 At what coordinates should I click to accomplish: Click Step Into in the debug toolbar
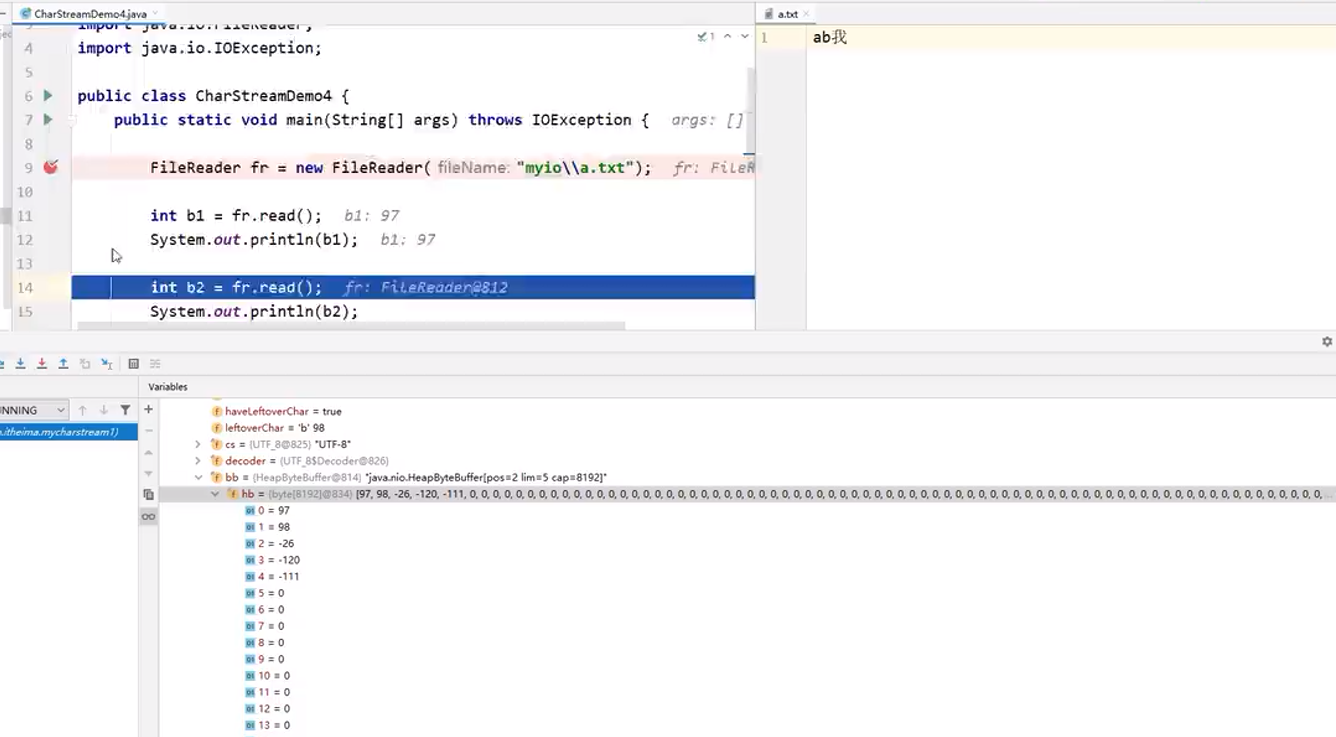coord(20,364)
